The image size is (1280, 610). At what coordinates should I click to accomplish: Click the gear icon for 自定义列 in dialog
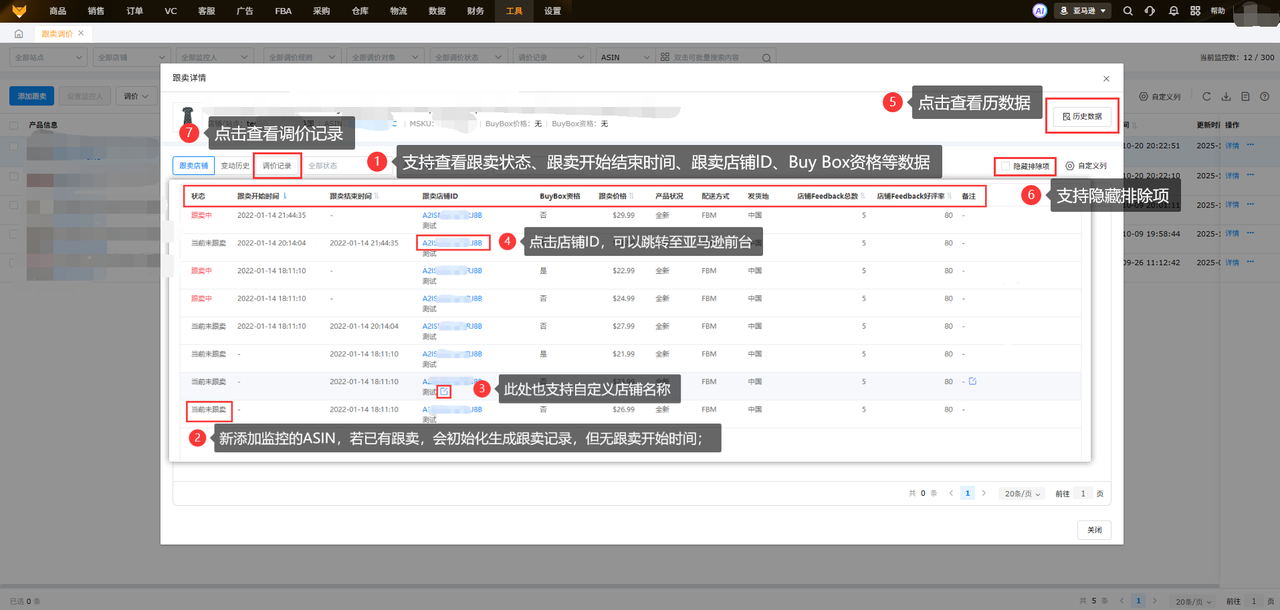tap(1069, 166)
